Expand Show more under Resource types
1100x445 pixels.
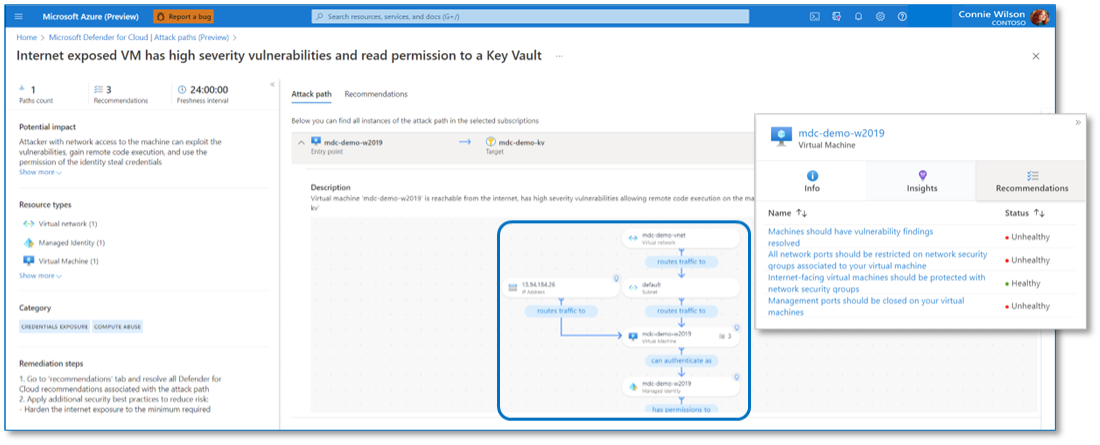point(40,276)
